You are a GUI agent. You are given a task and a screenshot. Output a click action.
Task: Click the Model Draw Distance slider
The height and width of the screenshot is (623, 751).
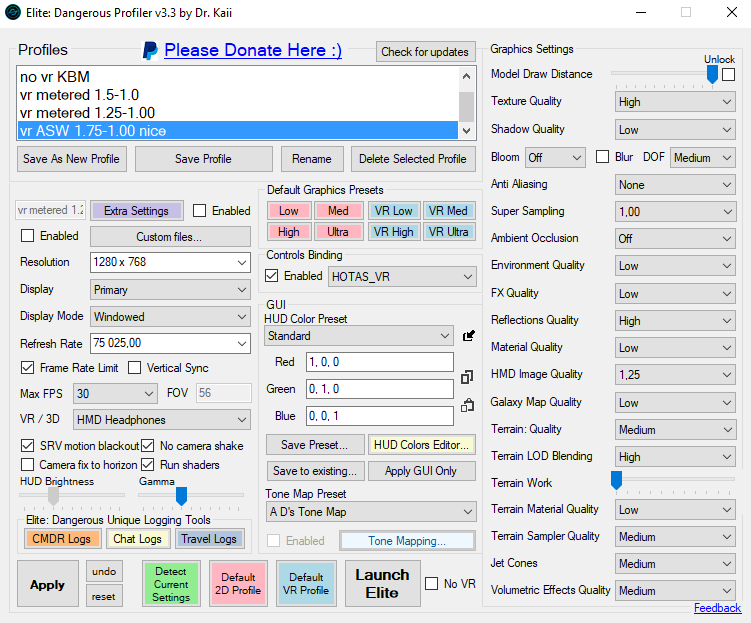tap(712, 74)
